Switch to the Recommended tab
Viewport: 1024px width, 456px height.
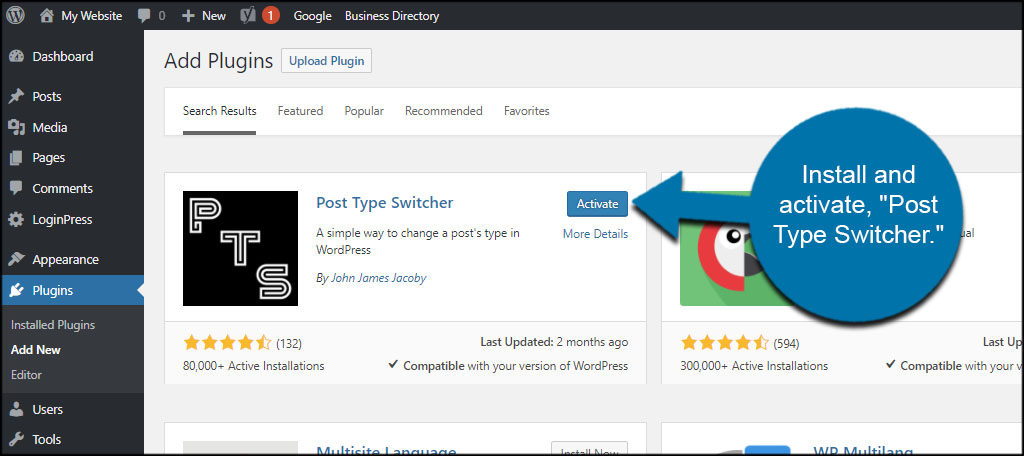click(443, 111)
